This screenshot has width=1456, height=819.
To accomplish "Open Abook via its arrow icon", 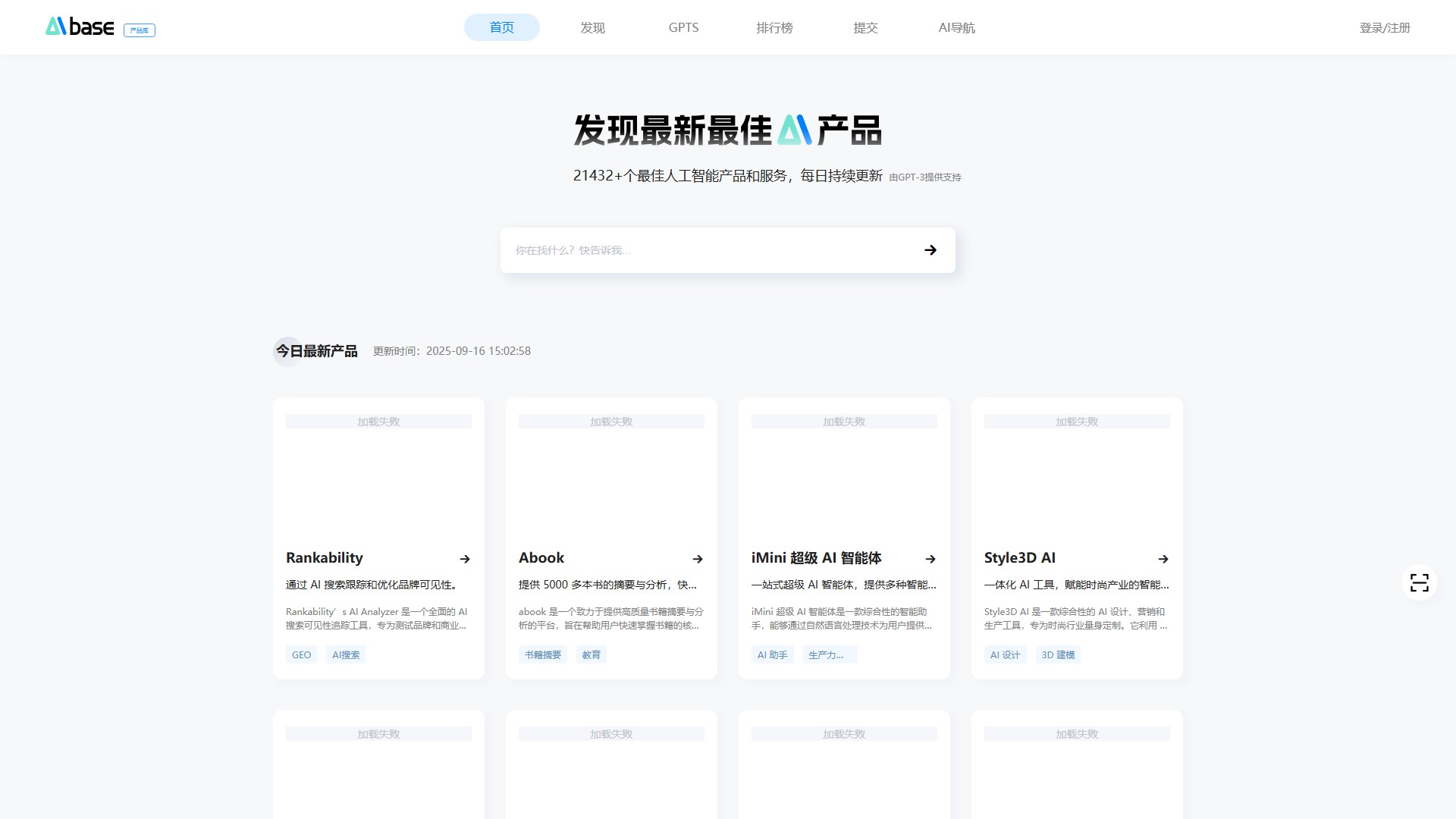I will (698, 559).
